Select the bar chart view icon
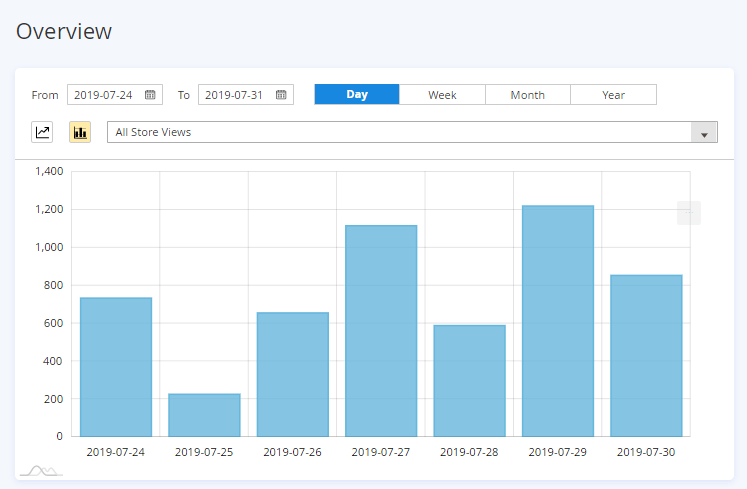This screenshot has height=489, width=747. 79,132
